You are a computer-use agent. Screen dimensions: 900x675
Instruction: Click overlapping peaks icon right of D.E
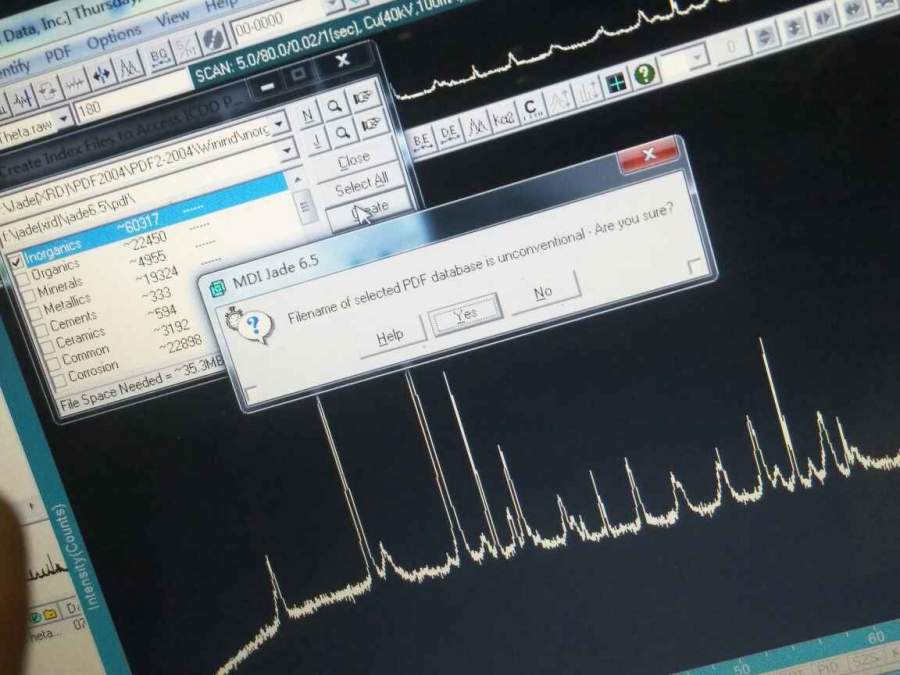(476, 125)
